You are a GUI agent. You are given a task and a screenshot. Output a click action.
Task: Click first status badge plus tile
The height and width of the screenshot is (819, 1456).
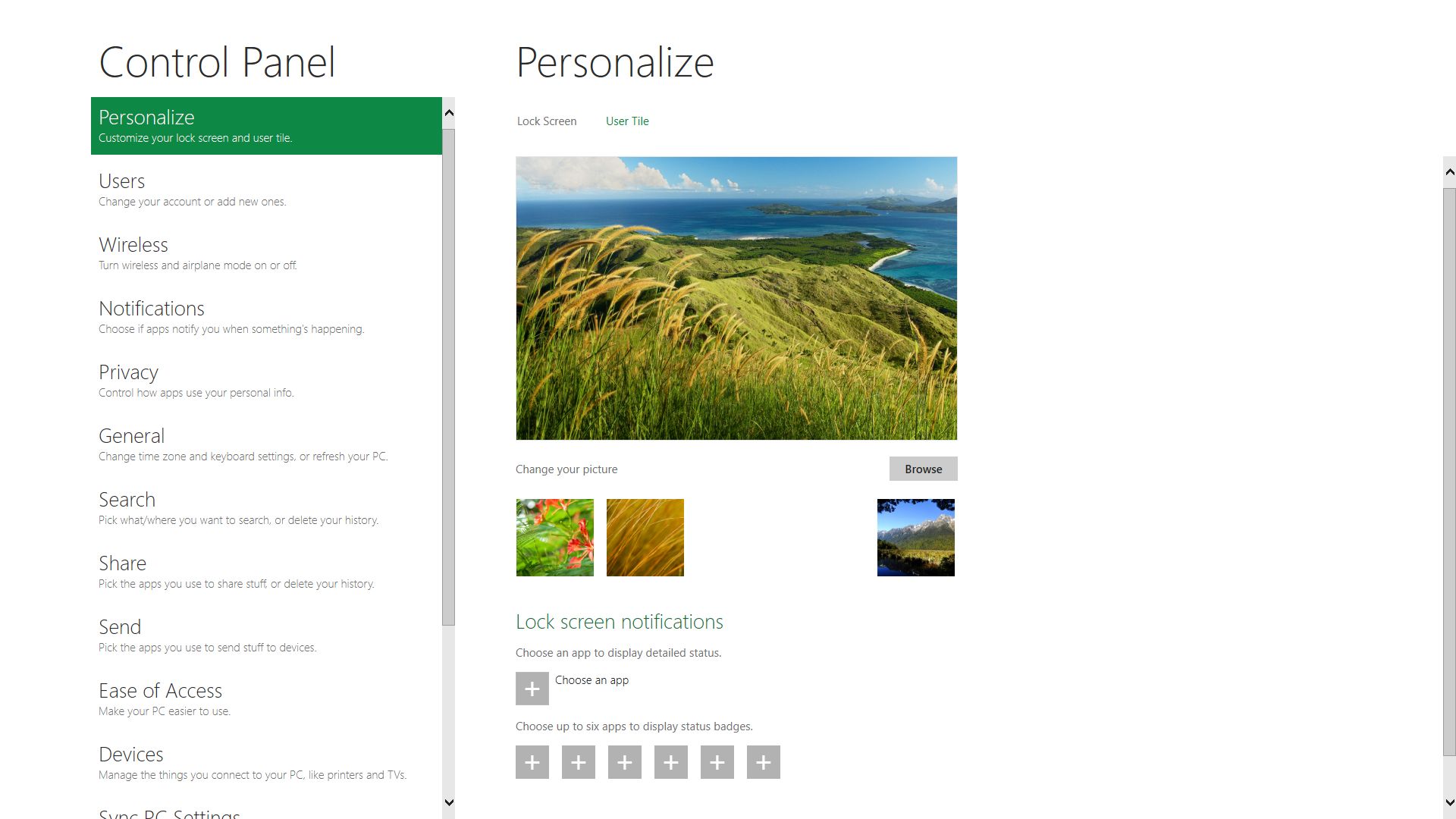[532, 762]
